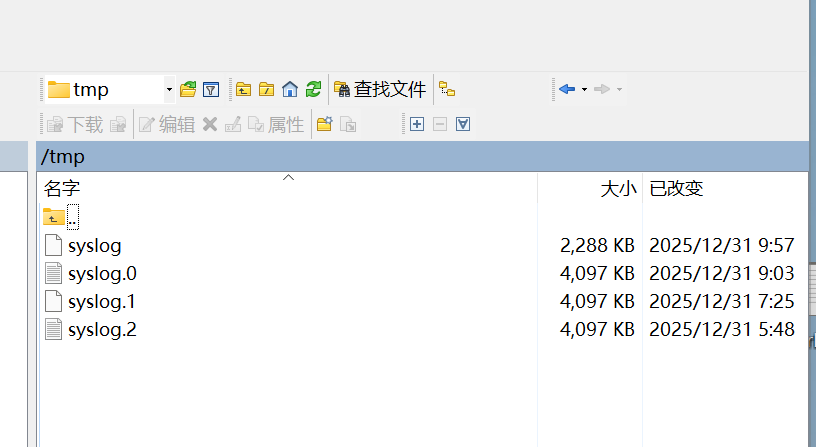
Task: Show the directory tree icon
Action: 447,90
